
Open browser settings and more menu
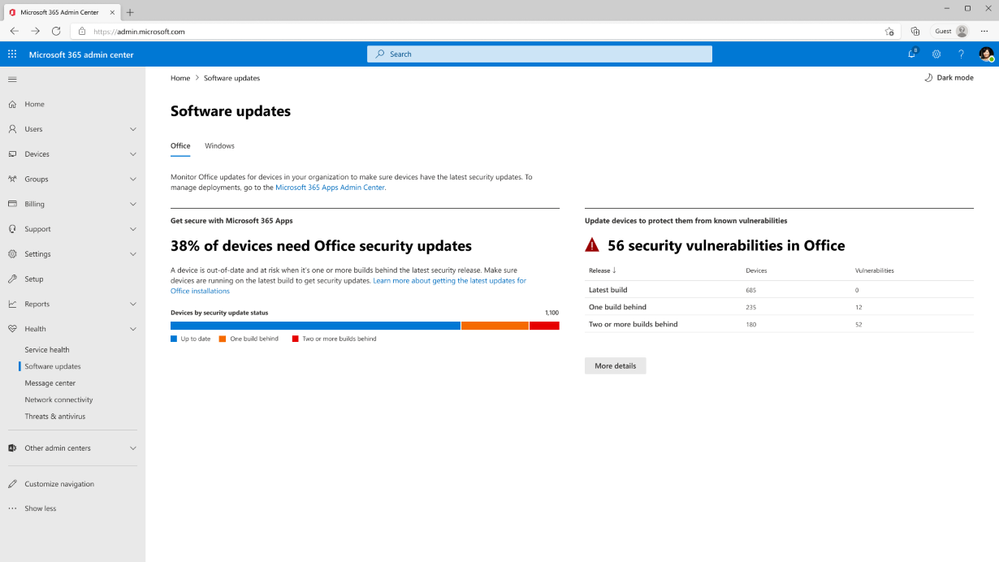(x=984, y=31)
